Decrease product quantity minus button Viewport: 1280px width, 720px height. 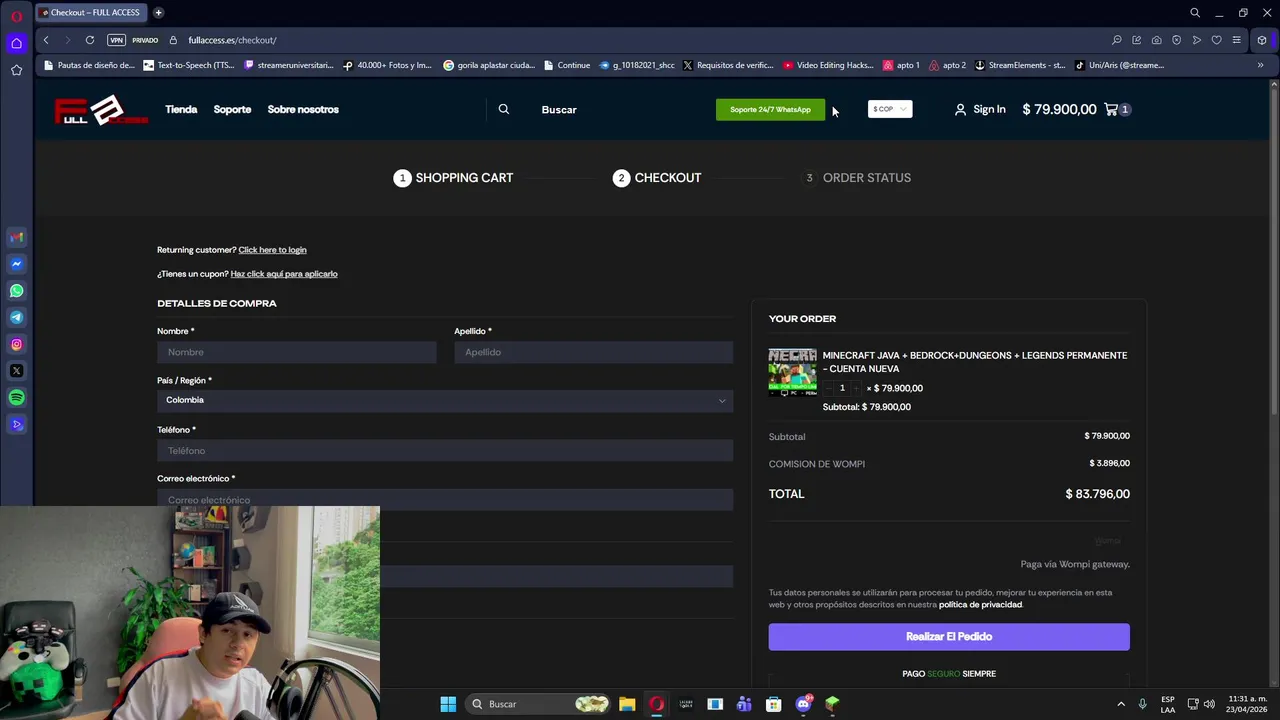pos(829,388)
